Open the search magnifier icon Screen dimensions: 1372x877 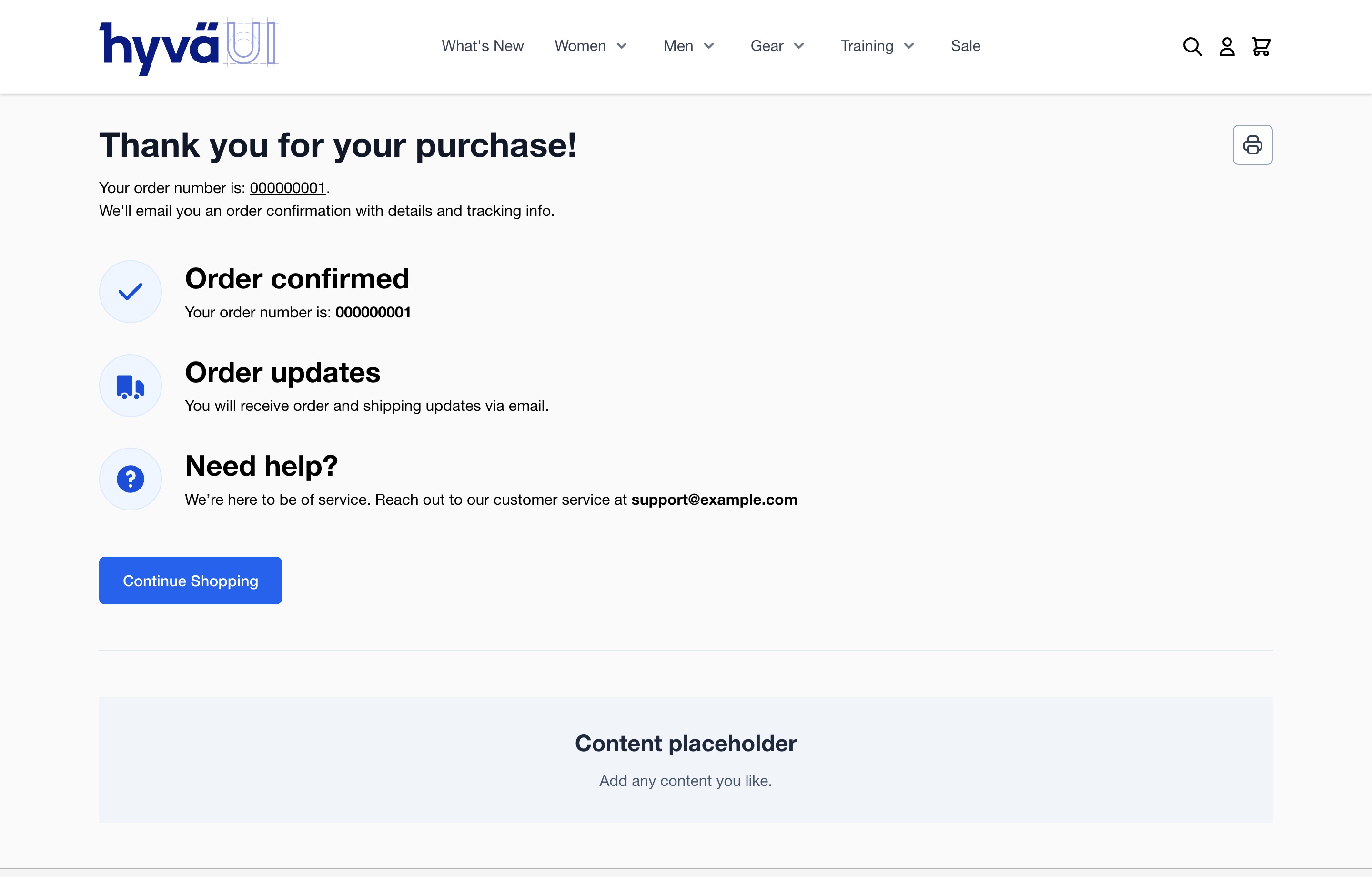pyautogui.click(x=1192, y=47)
